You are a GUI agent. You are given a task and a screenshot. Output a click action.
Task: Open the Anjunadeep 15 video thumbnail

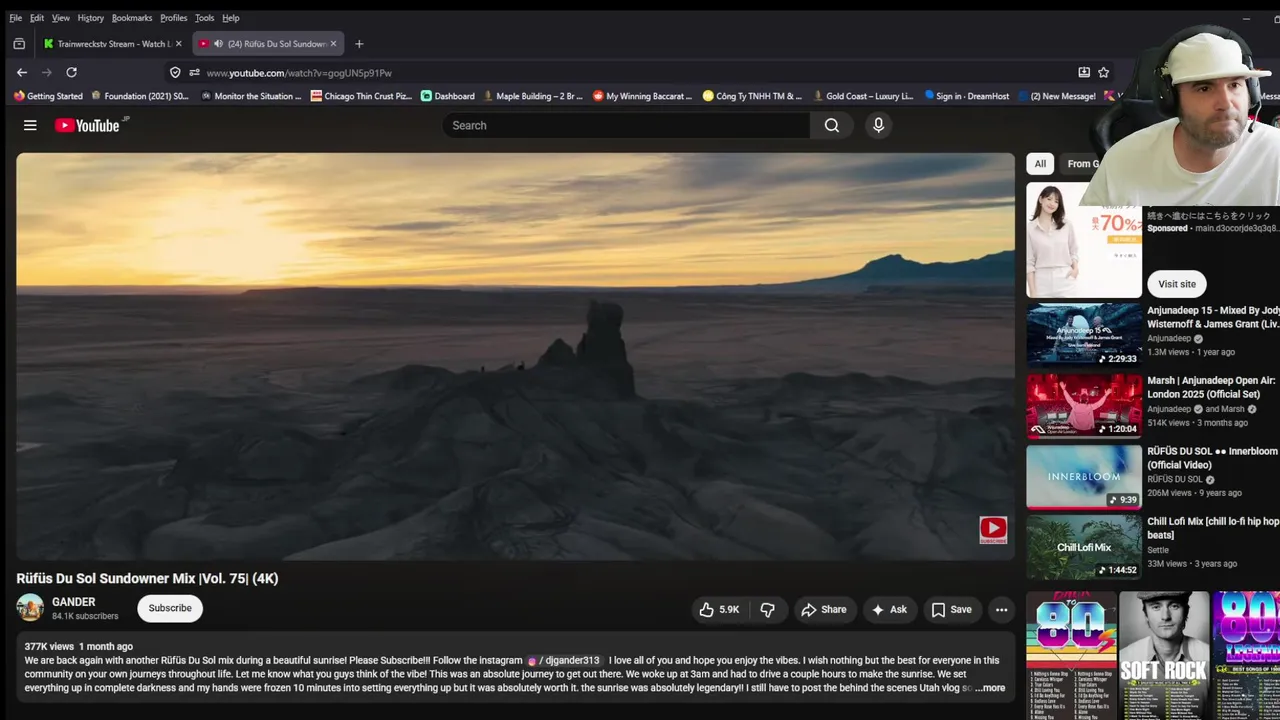1084,334
